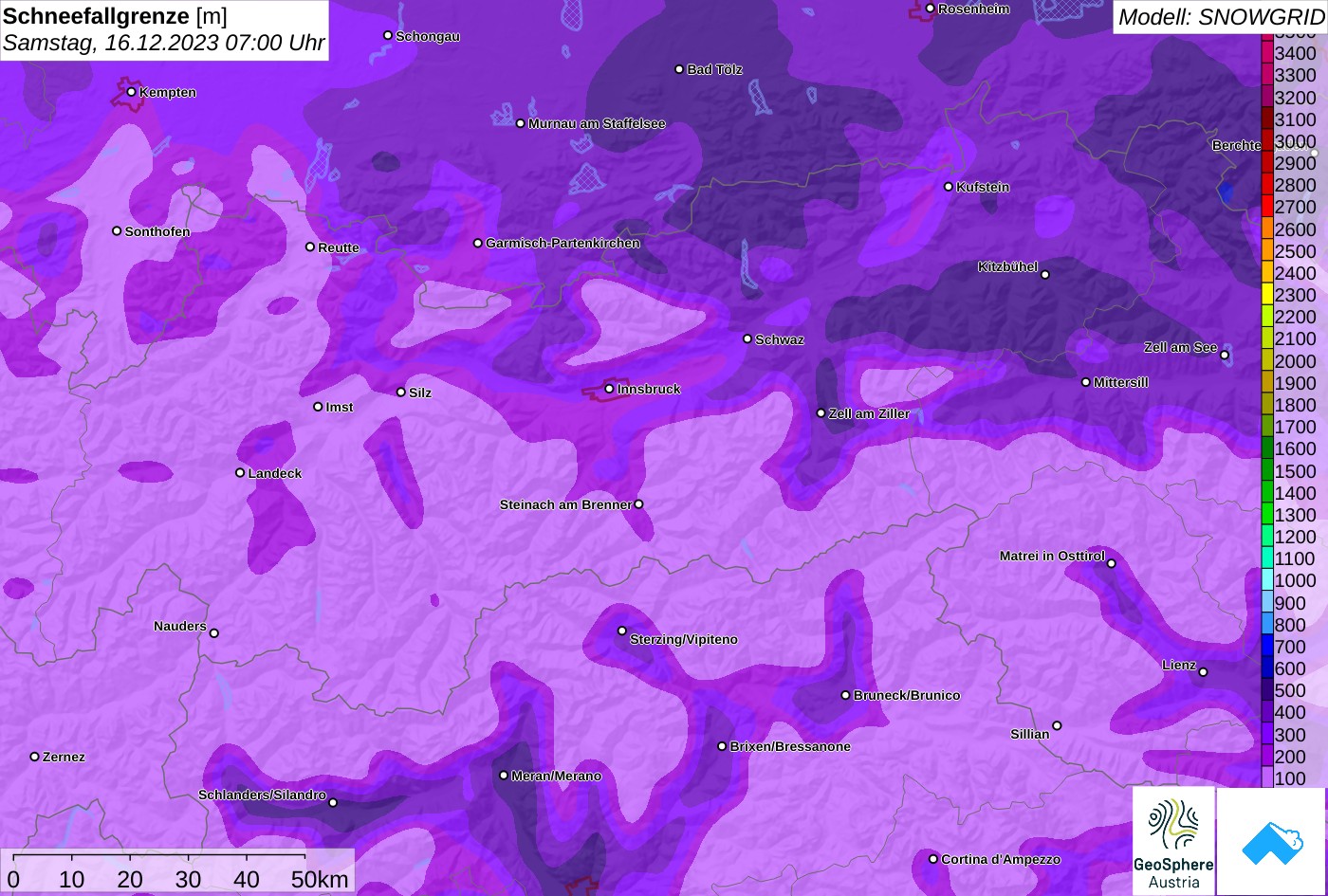Click the "Reutte" town label
Image resolution: width=1328 pixels, height=896 pixels.
(339, 247)
